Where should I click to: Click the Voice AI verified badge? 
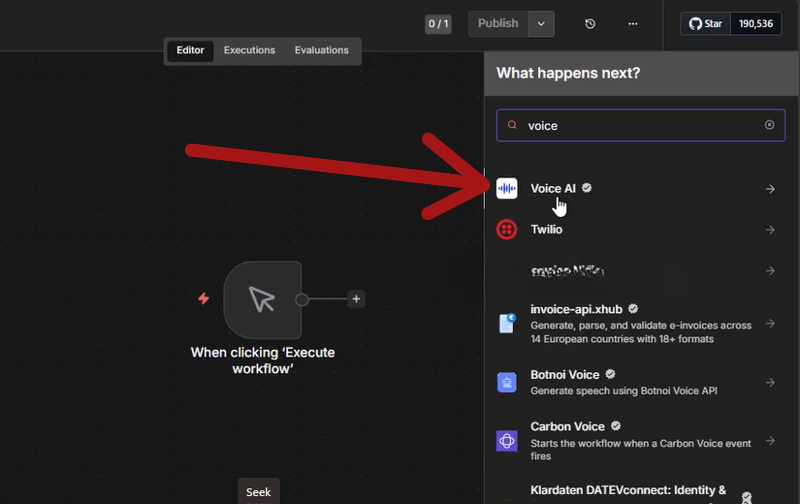click(587, 188)
